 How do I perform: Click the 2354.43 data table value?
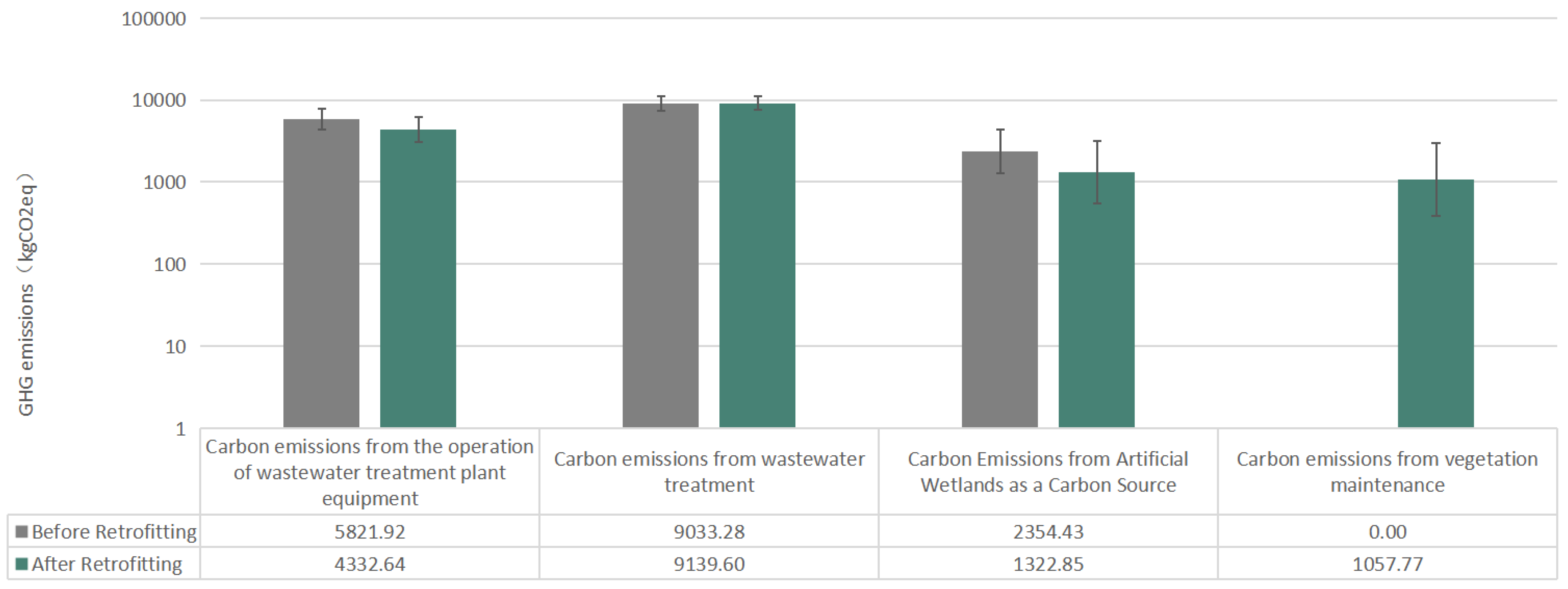coord(1048,532)
